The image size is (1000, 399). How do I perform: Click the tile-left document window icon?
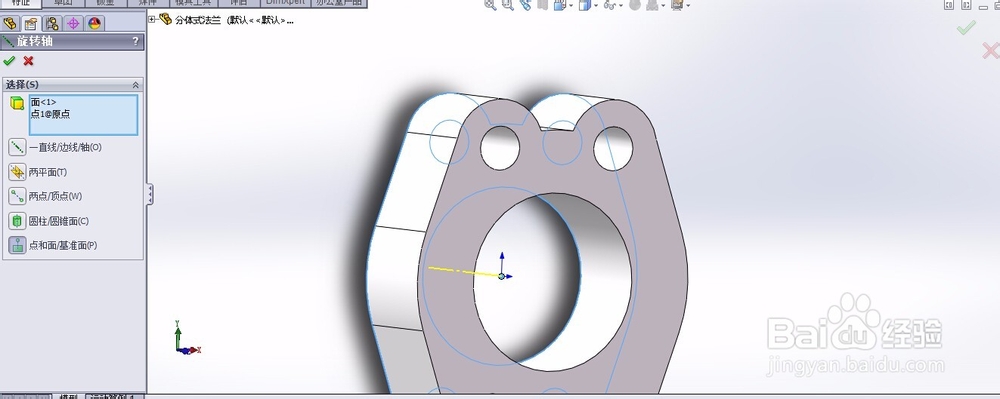tap(950, 4)
